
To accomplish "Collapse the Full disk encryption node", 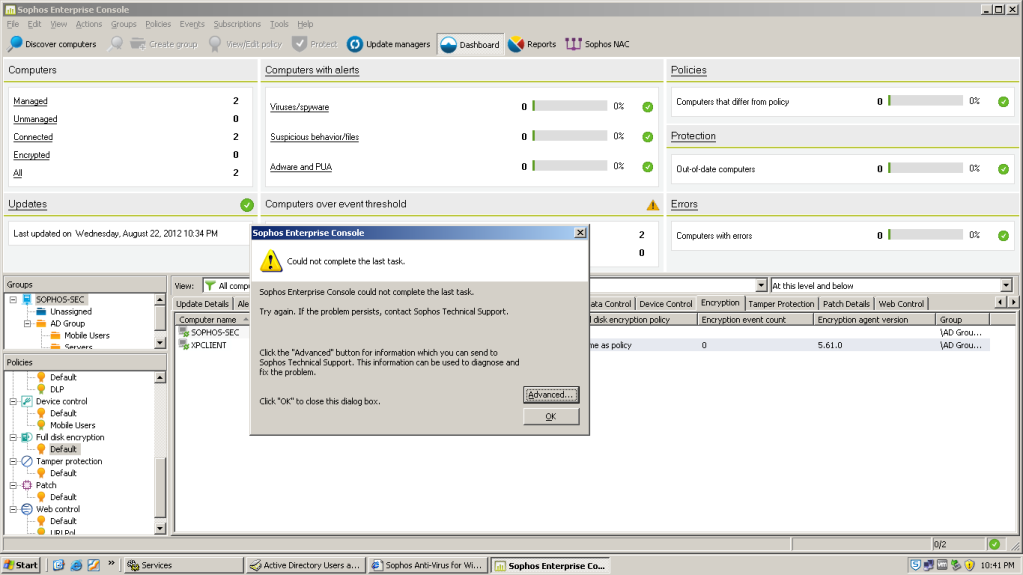I will pyautogui.click(x=13, y=437).
